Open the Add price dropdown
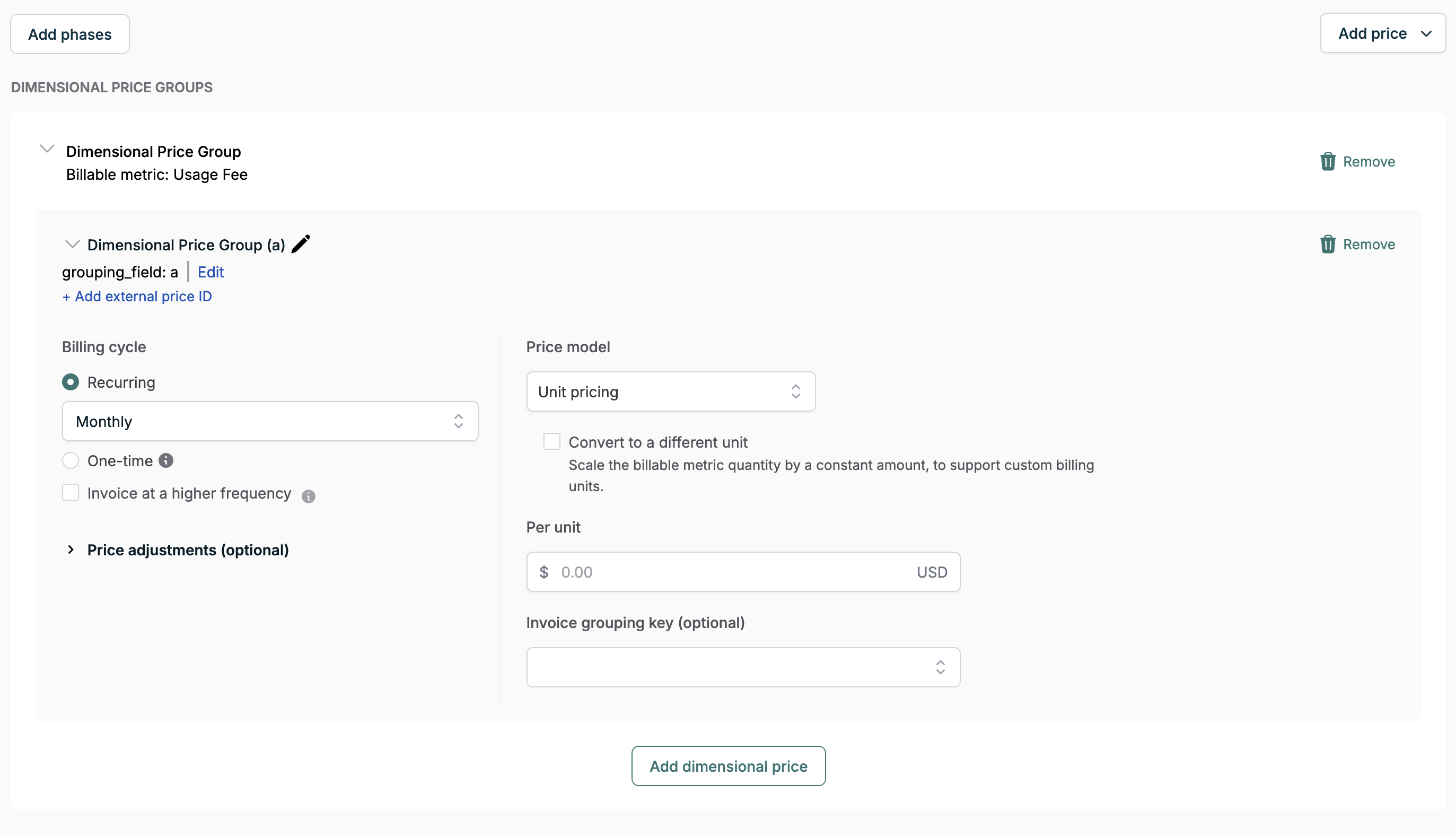Viewport: 1456px width, 837px height. [1382, 33]
